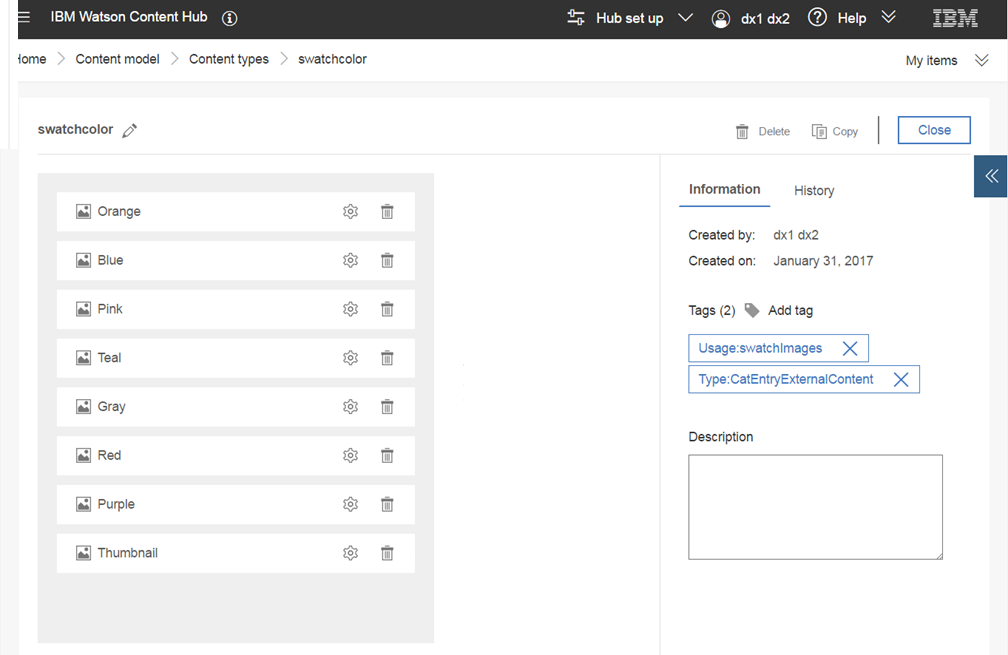
Task: Edit the swatchcolor name with pencil icon
Action: [130, 130]
